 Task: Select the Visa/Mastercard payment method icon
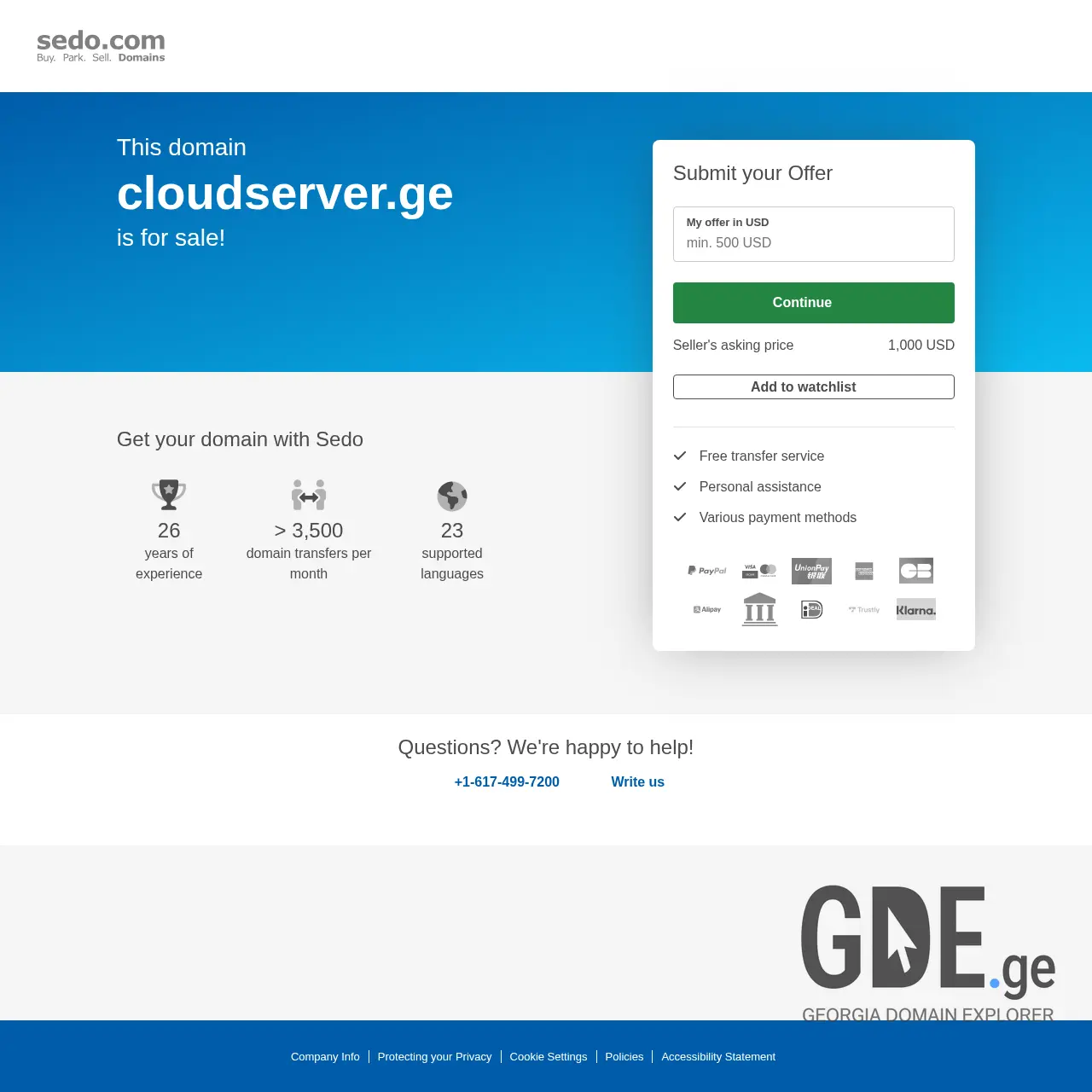click(x=759, y=571)
